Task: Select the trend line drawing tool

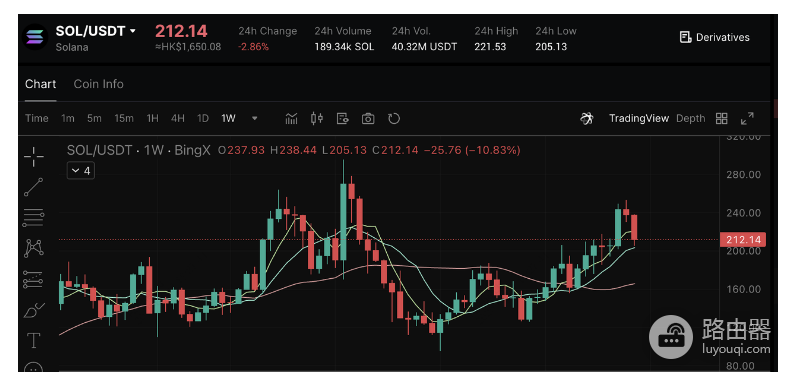Action: [x=34, y=187]
